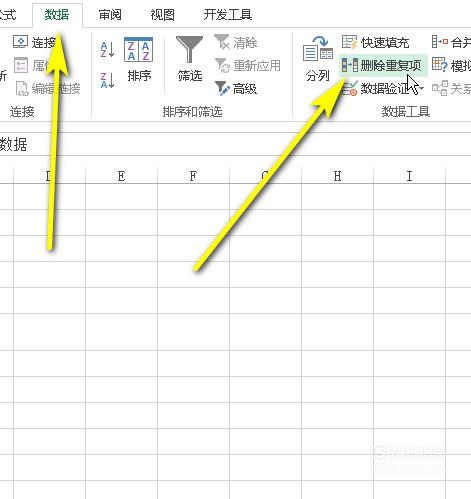This screenshot has height=499, width=471.
Task: Open the 高级 advanced filter
Action: [235, 88]
